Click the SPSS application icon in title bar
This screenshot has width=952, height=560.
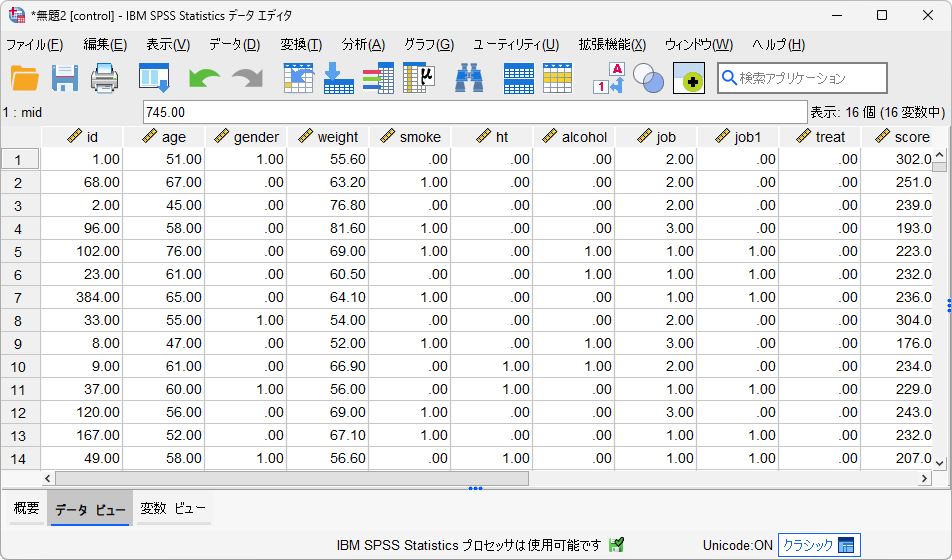(x=16, y=15)
